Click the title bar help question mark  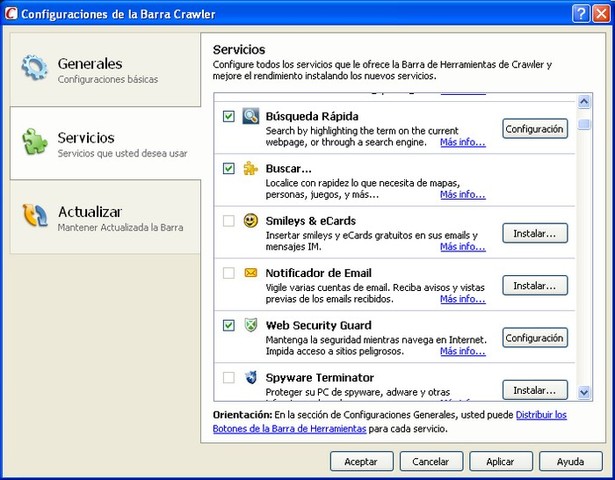[x=580, y=14]
